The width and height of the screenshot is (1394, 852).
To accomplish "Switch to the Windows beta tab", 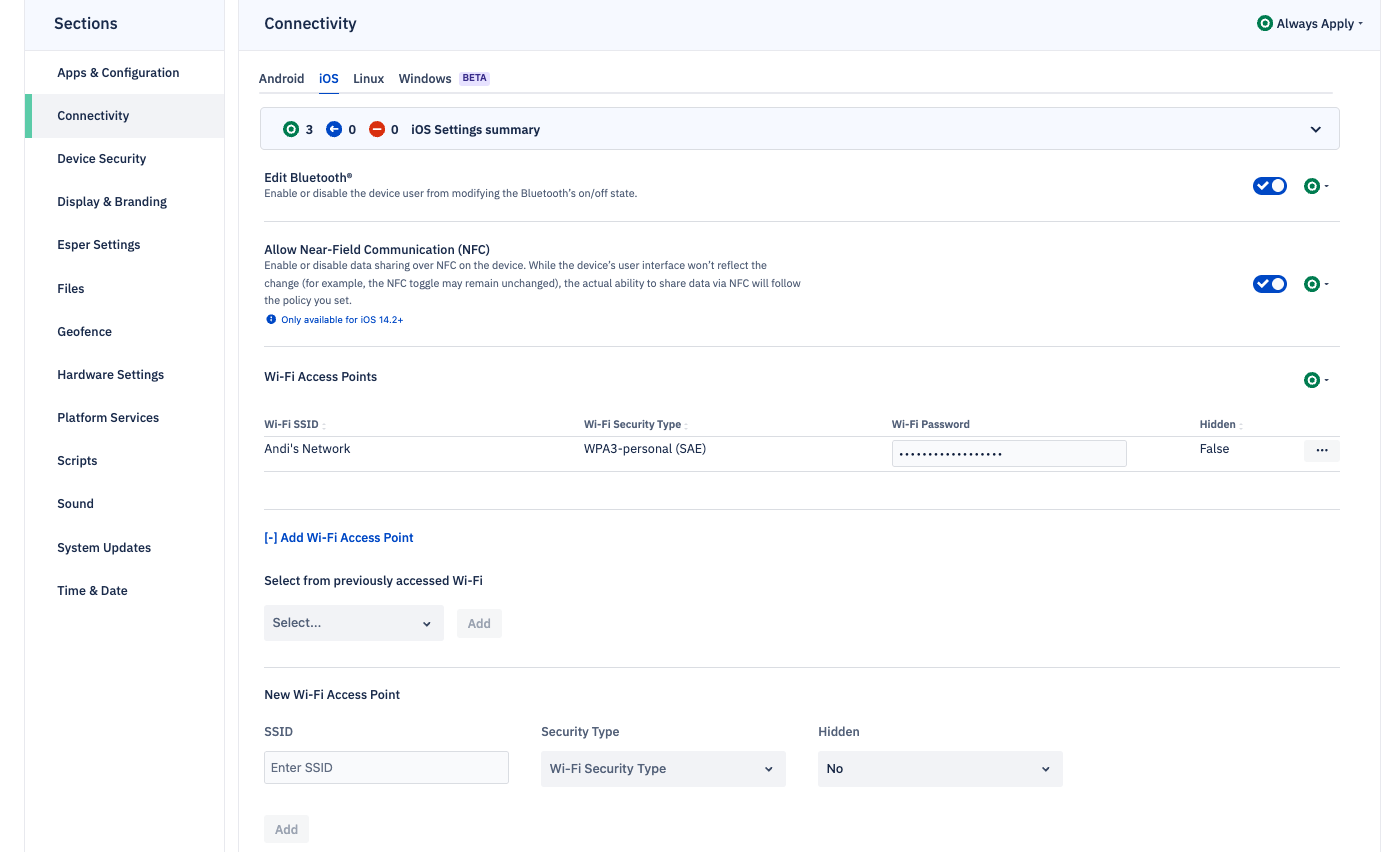I will point(425,79).
